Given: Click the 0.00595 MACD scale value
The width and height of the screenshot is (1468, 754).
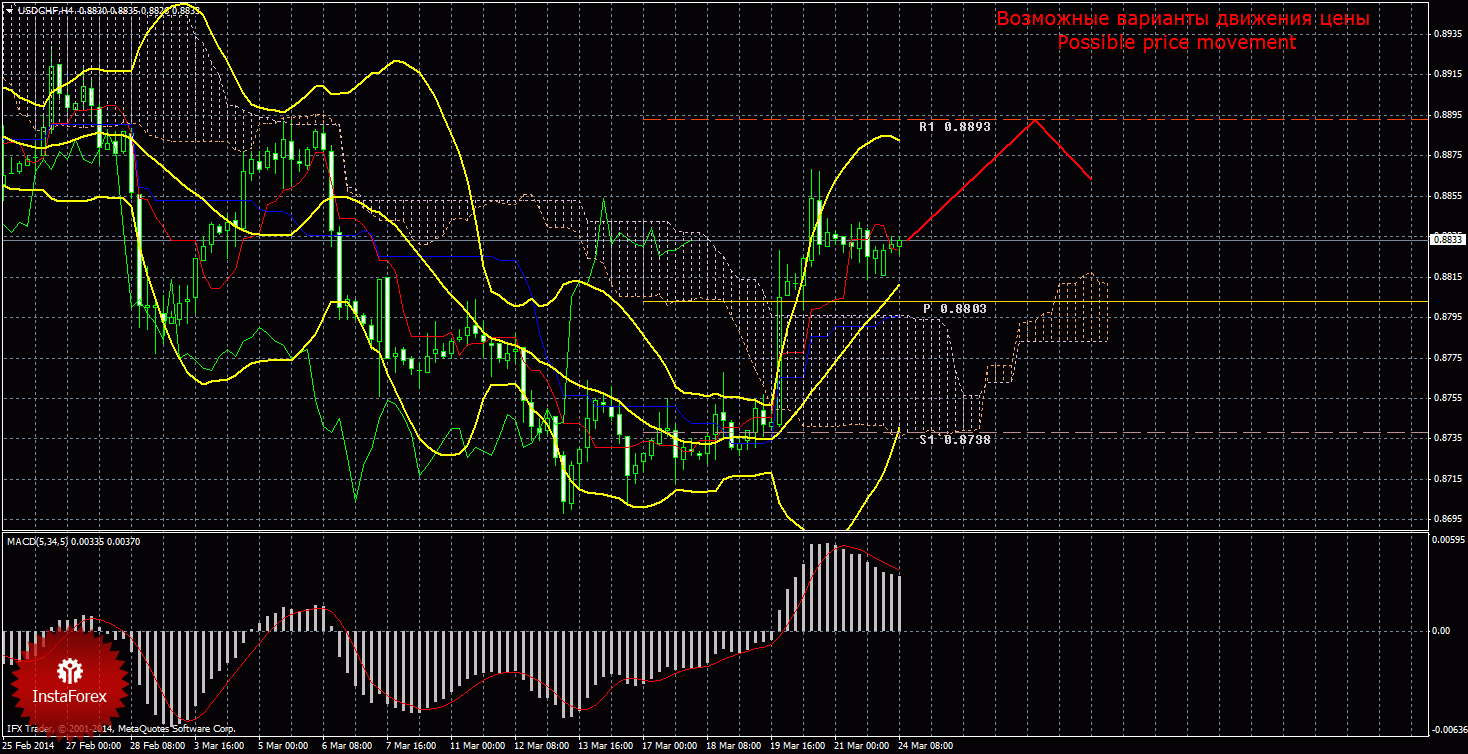Looking at the screenshot, I should coord(1448,540).
